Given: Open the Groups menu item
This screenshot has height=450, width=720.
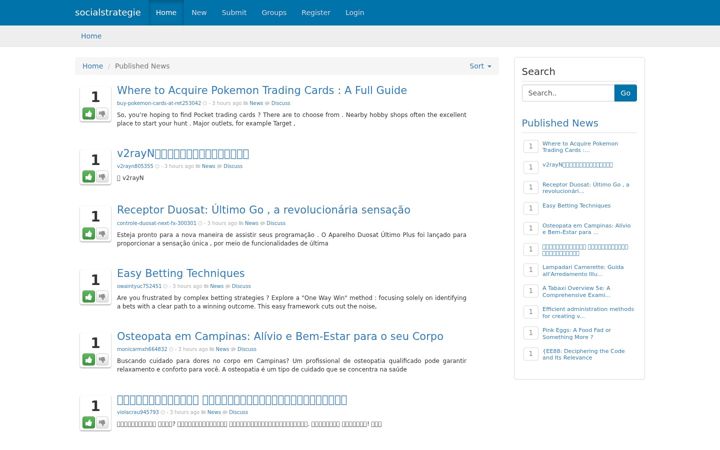Looking at the screenshot, I should pyautogui.click(x=274, y=12).
